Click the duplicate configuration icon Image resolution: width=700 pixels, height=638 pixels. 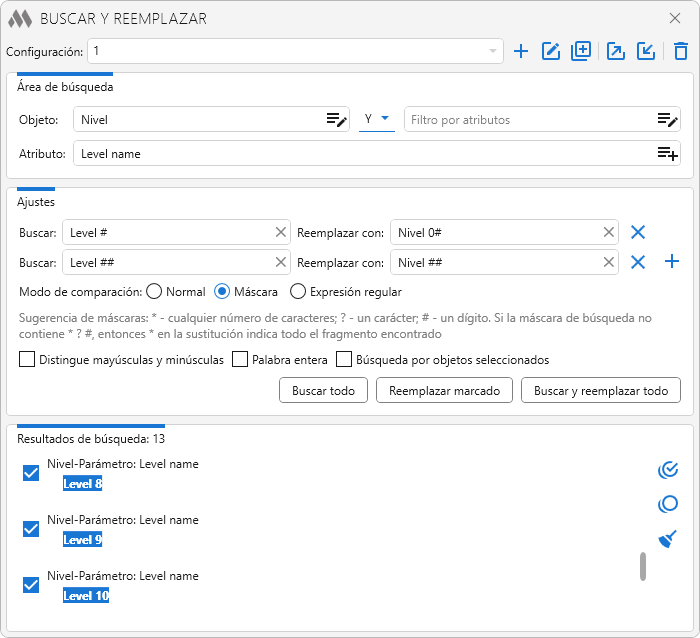581,51
